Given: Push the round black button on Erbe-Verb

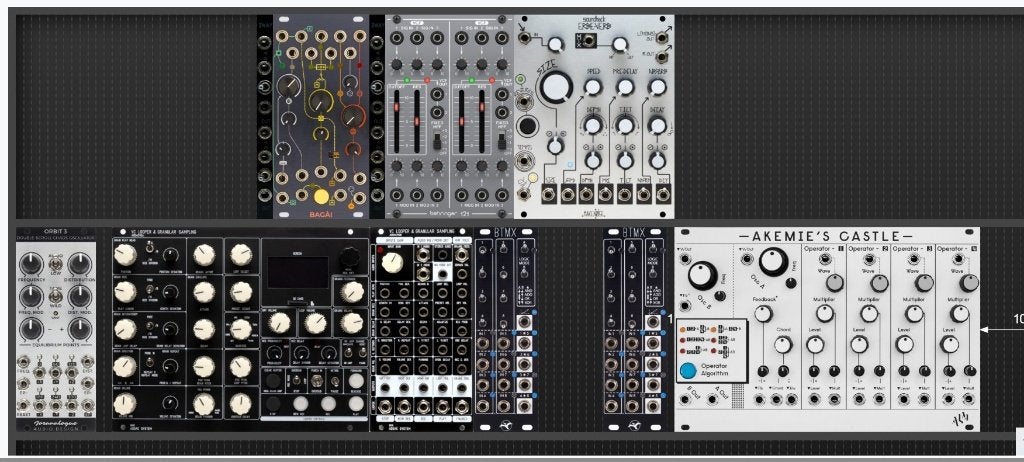Looking at the screenshot, I should (x=527, y=125).
